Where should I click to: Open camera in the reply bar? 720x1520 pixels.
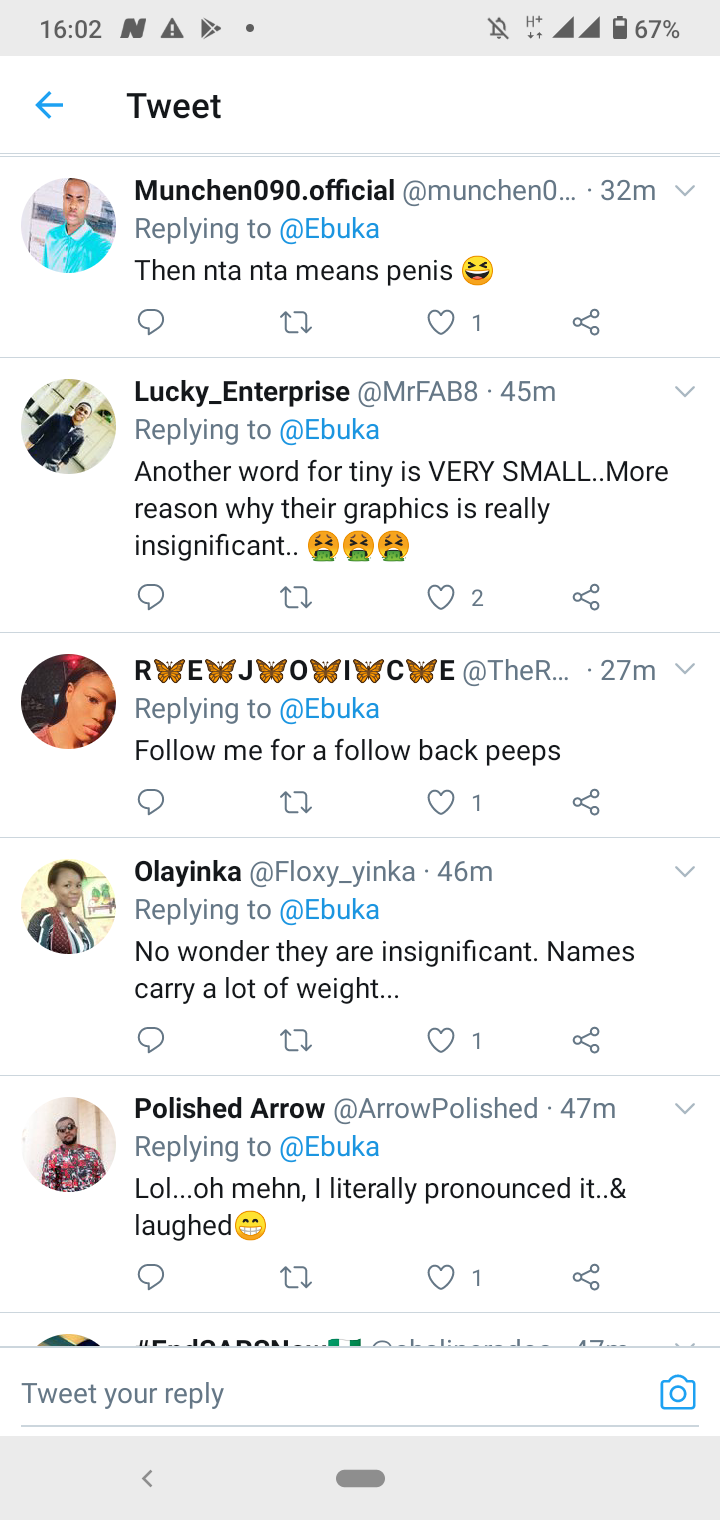pyautogui.click(x=677, y=1392)
